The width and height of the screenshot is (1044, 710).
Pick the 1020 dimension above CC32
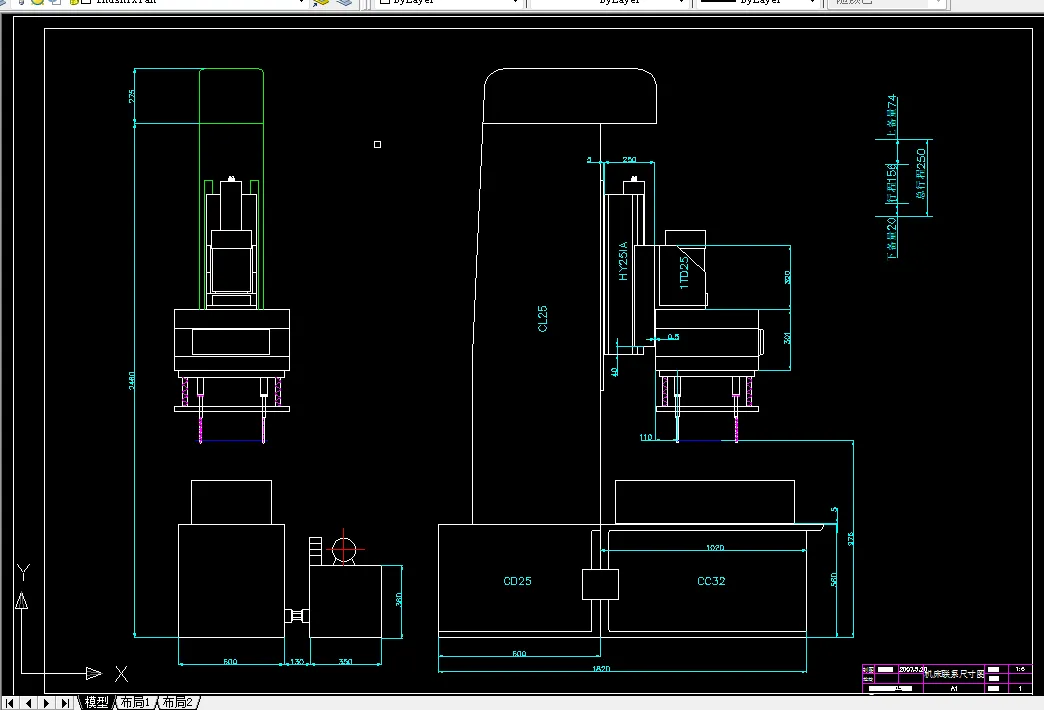click(x=715, y=547)
